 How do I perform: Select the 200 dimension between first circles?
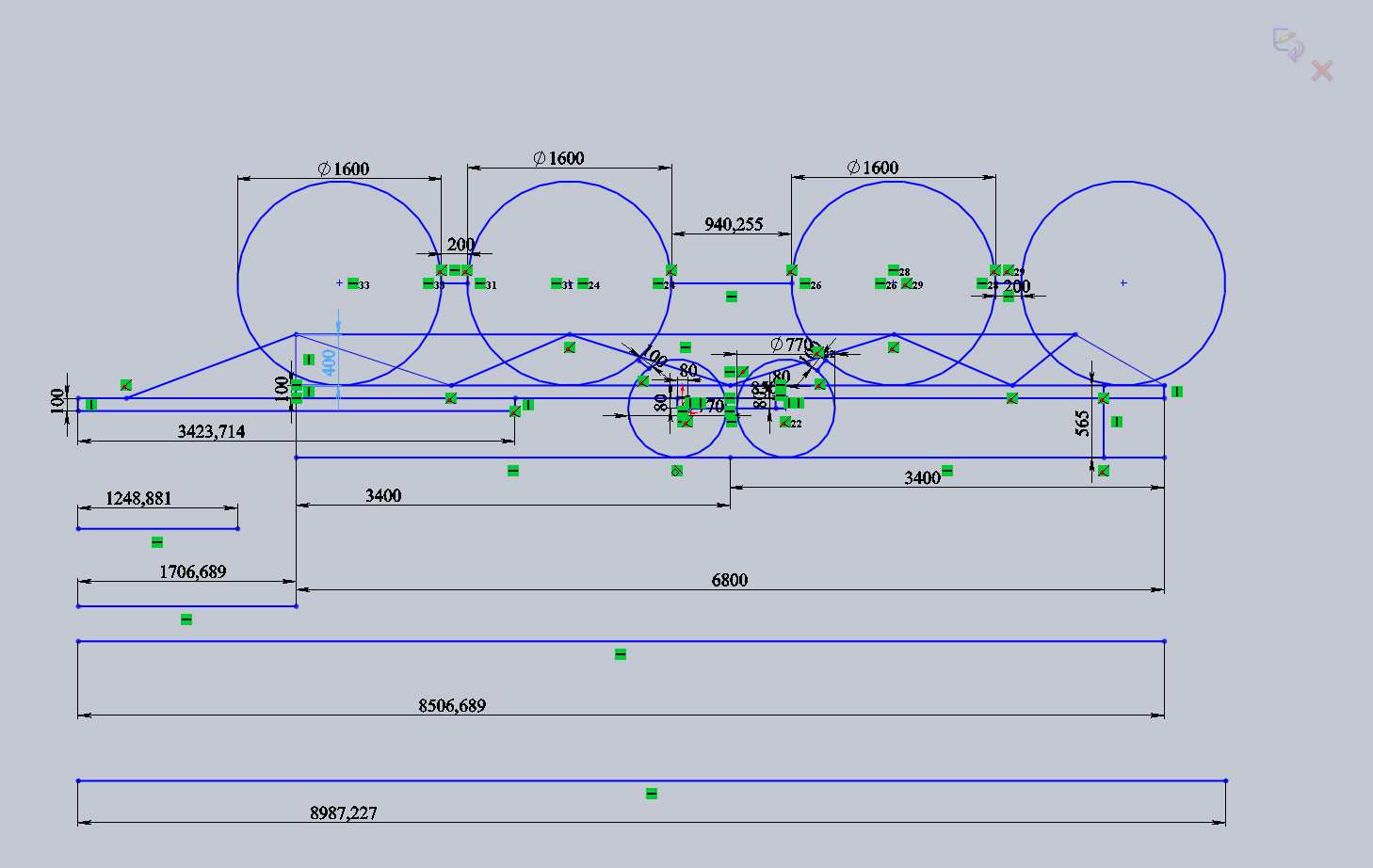460,244
